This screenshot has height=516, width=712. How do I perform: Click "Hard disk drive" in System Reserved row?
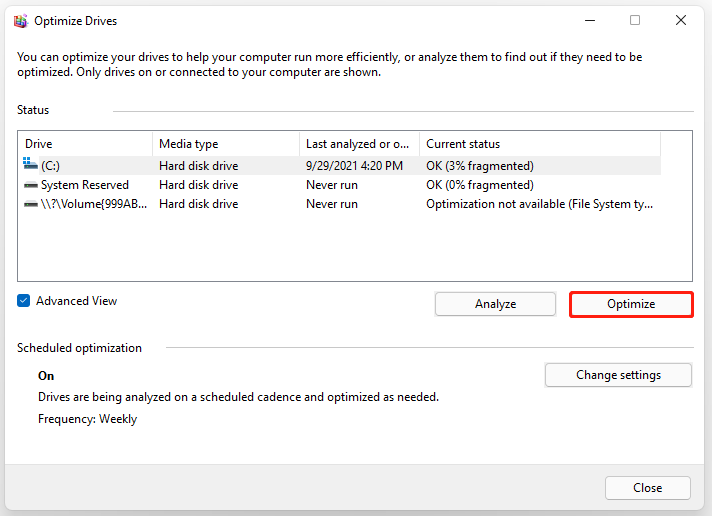coord(198,185)
